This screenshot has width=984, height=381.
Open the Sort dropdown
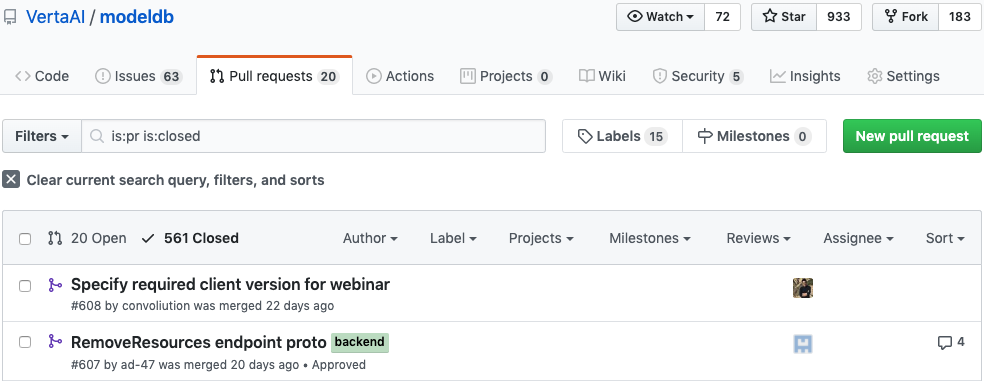(944, 239)
